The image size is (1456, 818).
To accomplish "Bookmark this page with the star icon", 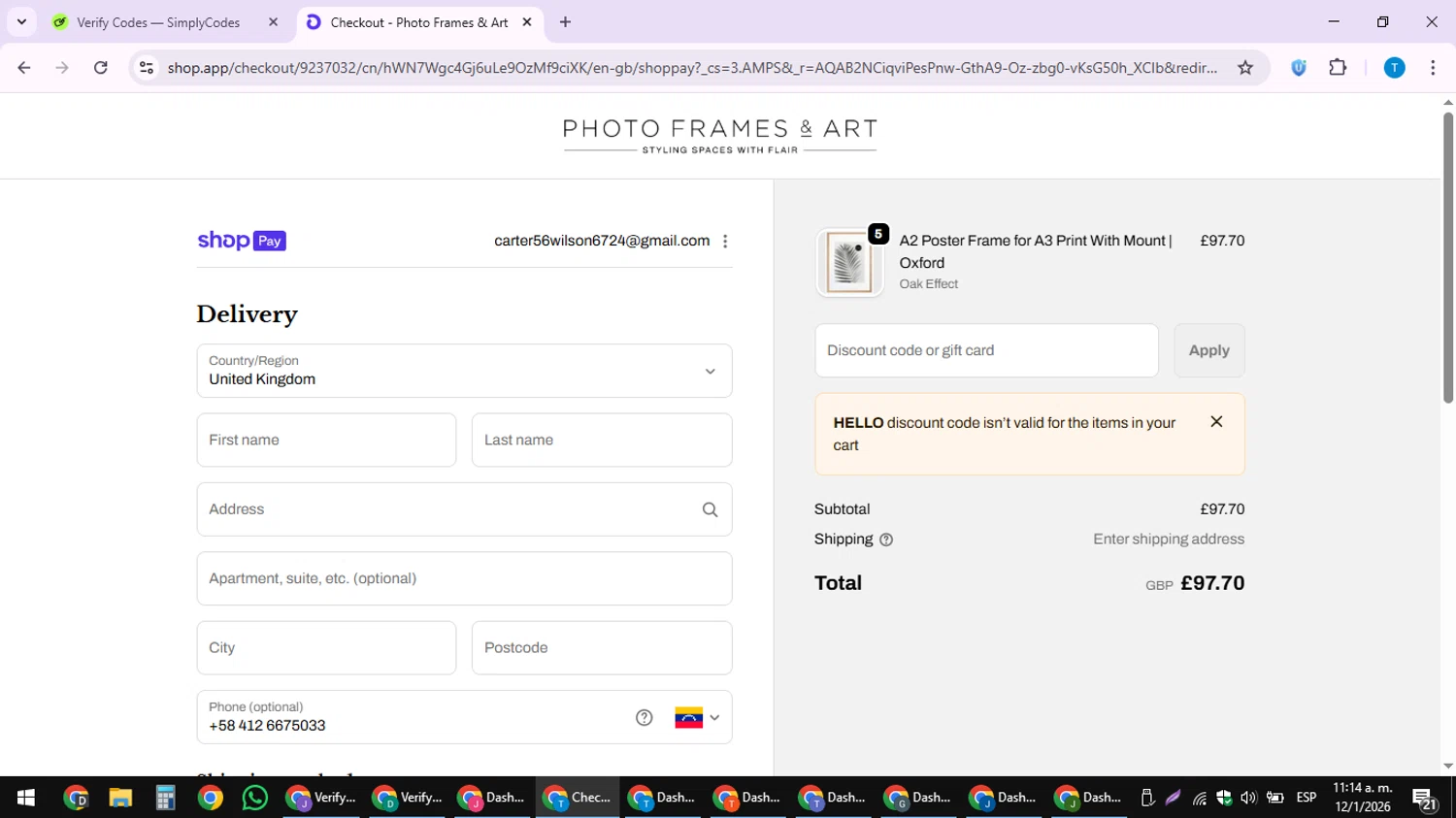I will 1245,68.
